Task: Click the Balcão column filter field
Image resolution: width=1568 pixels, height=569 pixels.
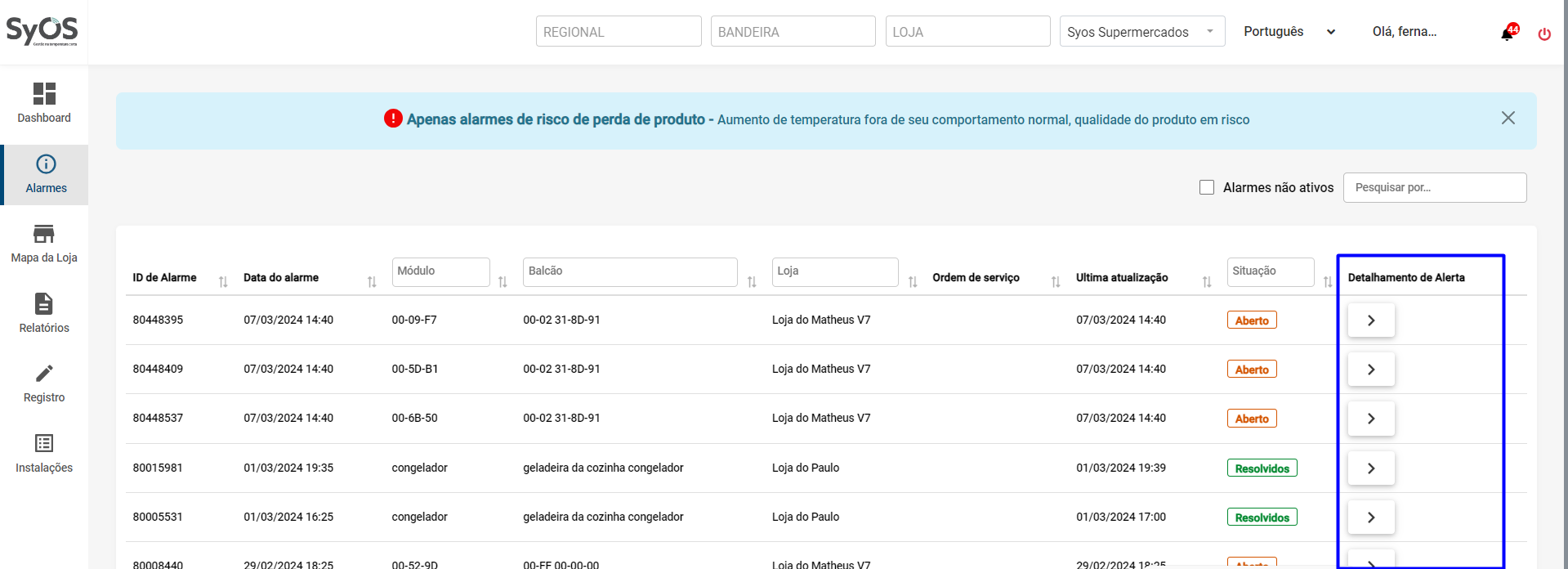Action: point(629,271)
